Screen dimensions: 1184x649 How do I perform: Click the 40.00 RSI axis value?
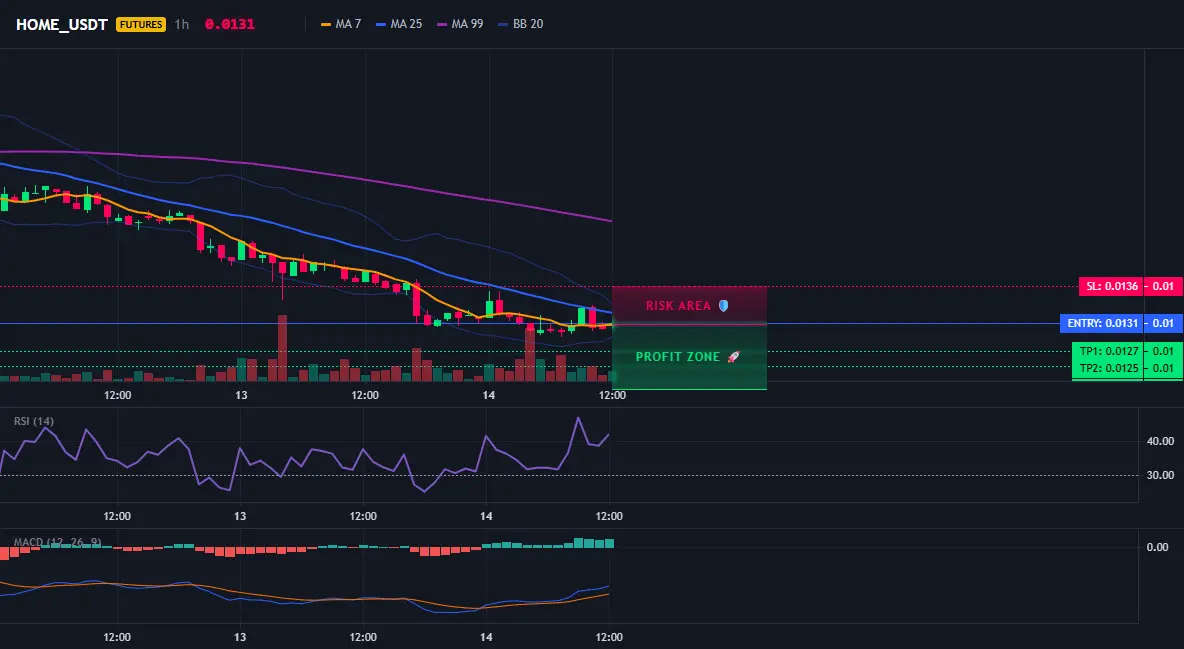tap(1161, 441)
